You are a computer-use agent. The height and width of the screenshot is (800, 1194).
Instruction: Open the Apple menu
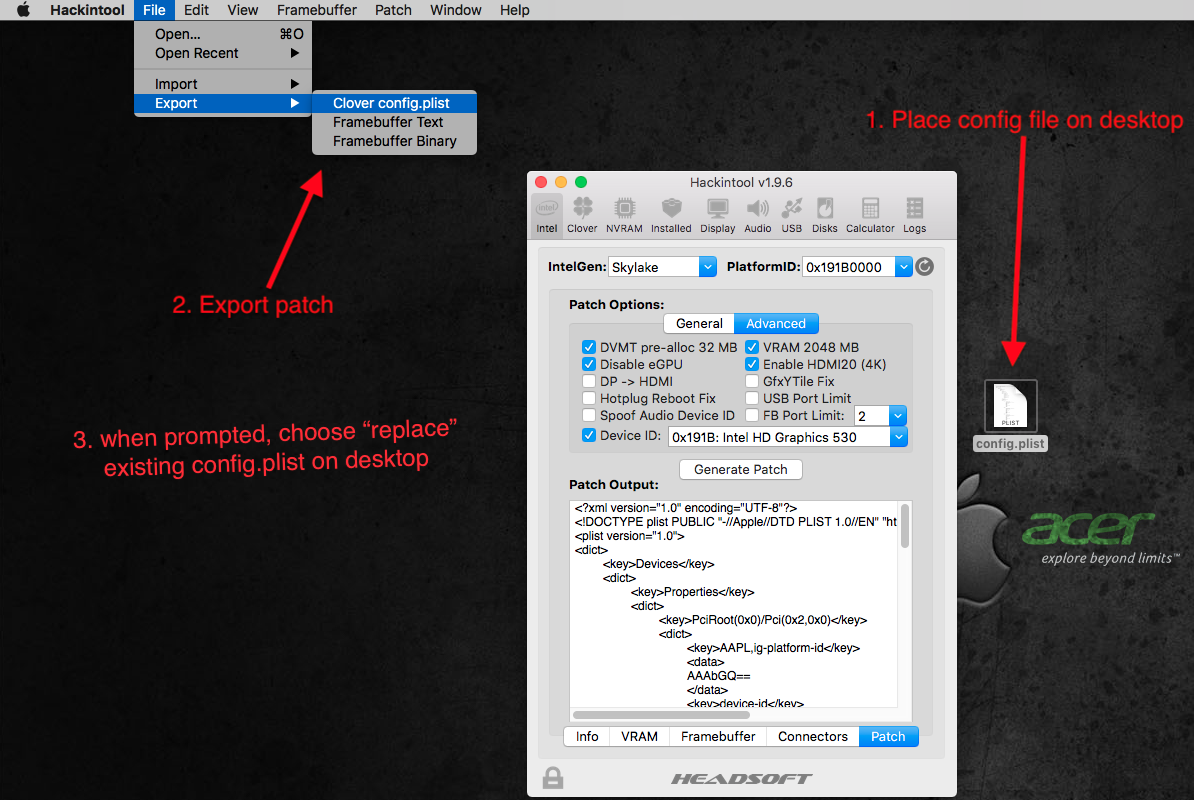[x=24, y=10]
